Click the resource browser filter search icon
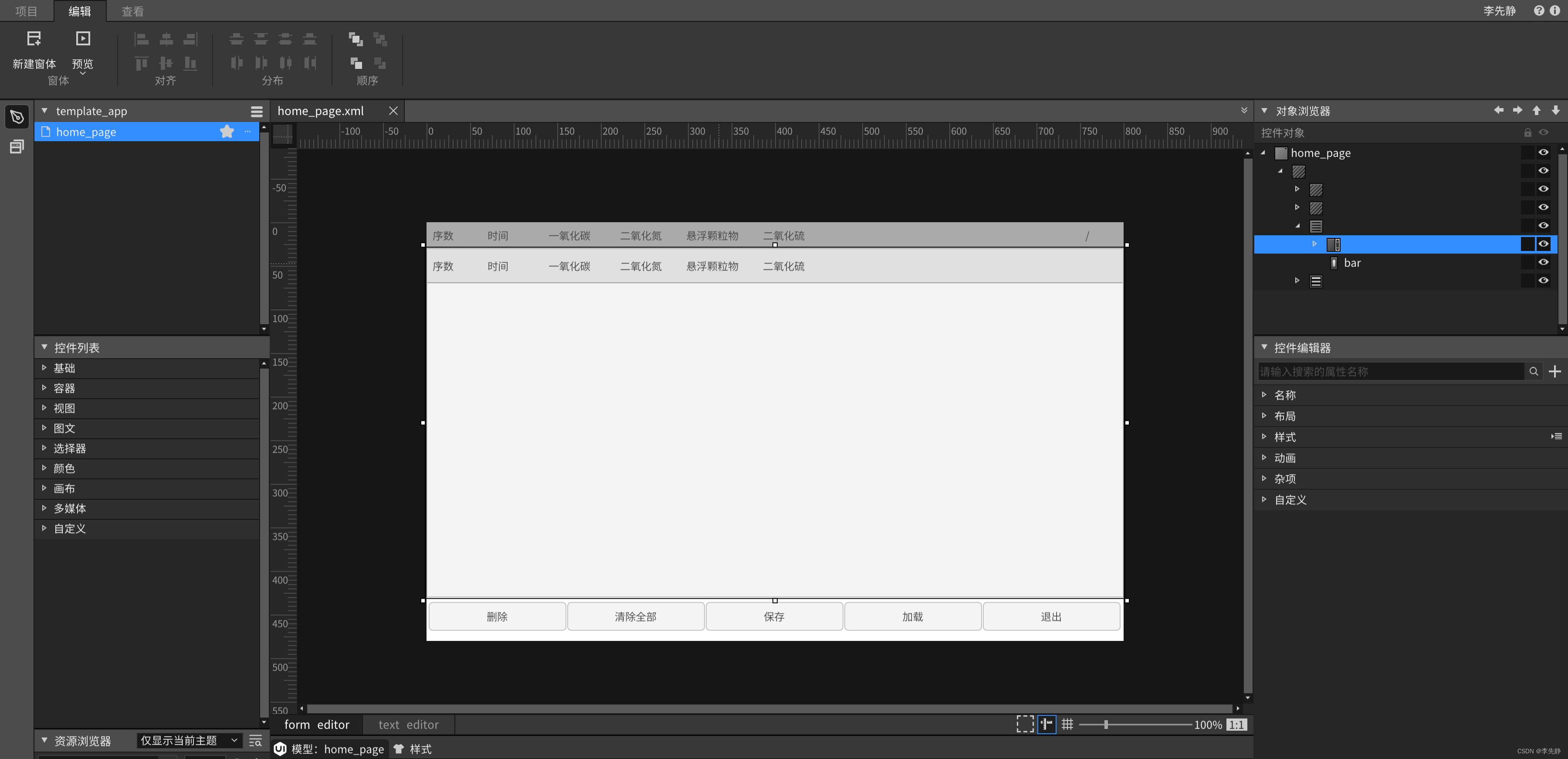1568x759 pixels. tap(256, 741)
